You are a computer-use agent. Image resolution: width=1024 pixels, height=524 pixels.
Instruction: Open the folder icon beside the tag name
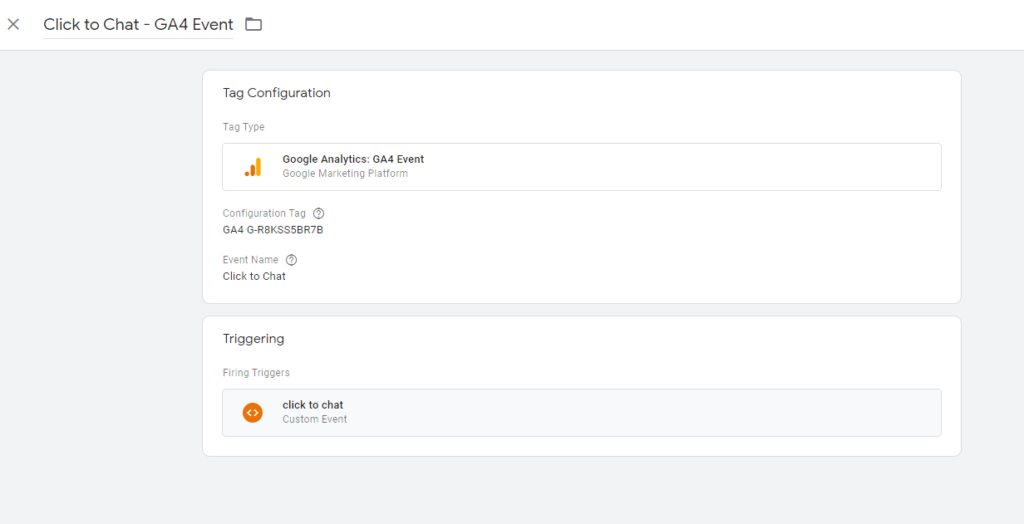(x=254, y=24)
